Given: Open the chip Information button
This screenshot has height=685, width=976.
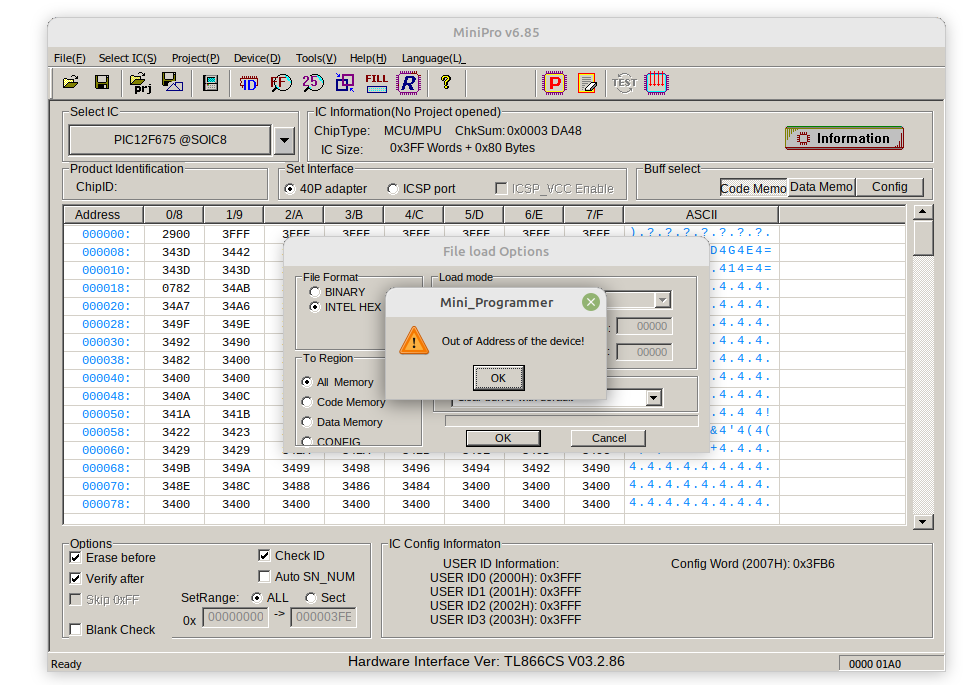Looking at the screenshot, I should pos(844,138).
